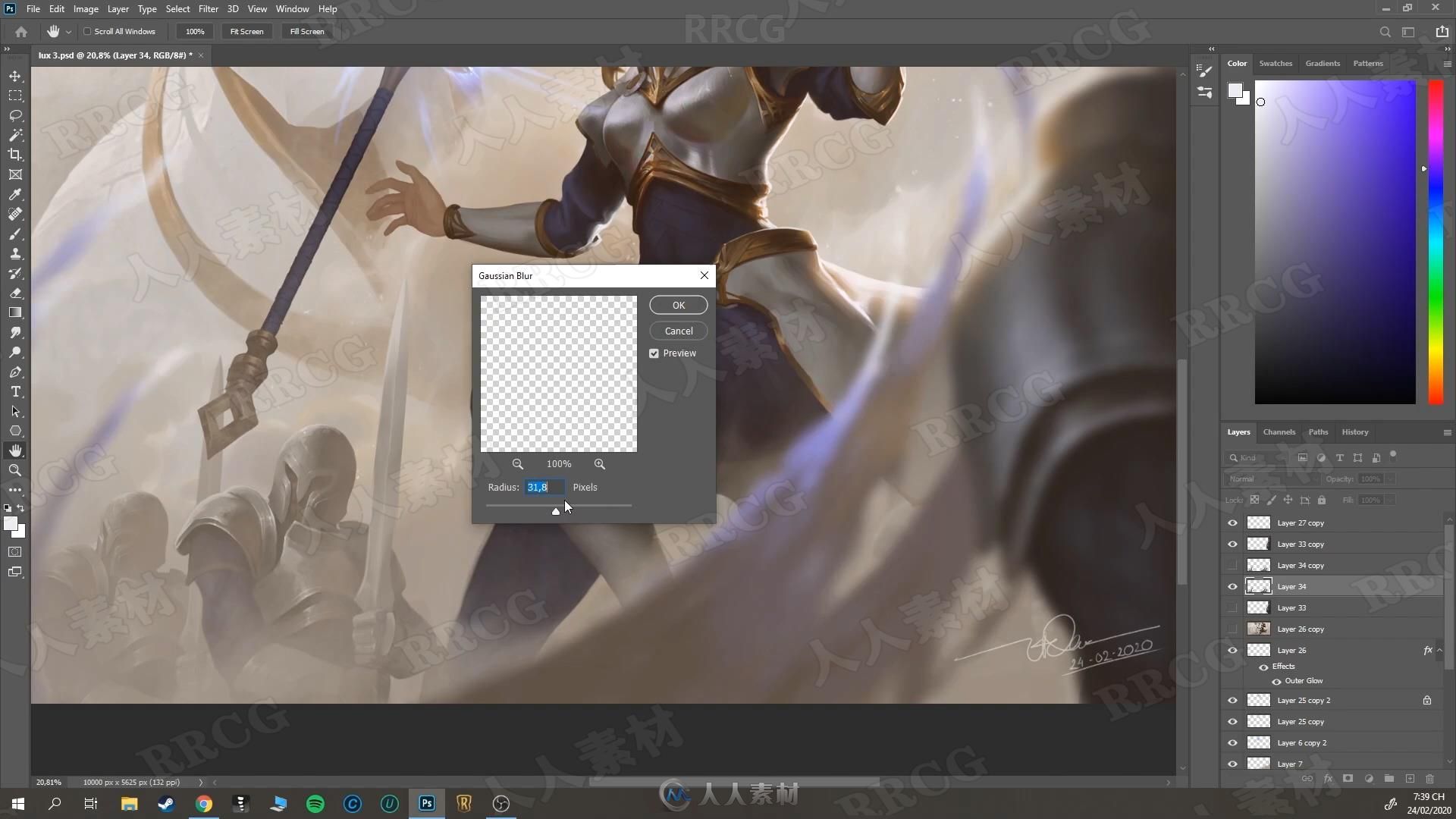Open Brush Settings panel icon
1456x819 pixels.
1204,71
